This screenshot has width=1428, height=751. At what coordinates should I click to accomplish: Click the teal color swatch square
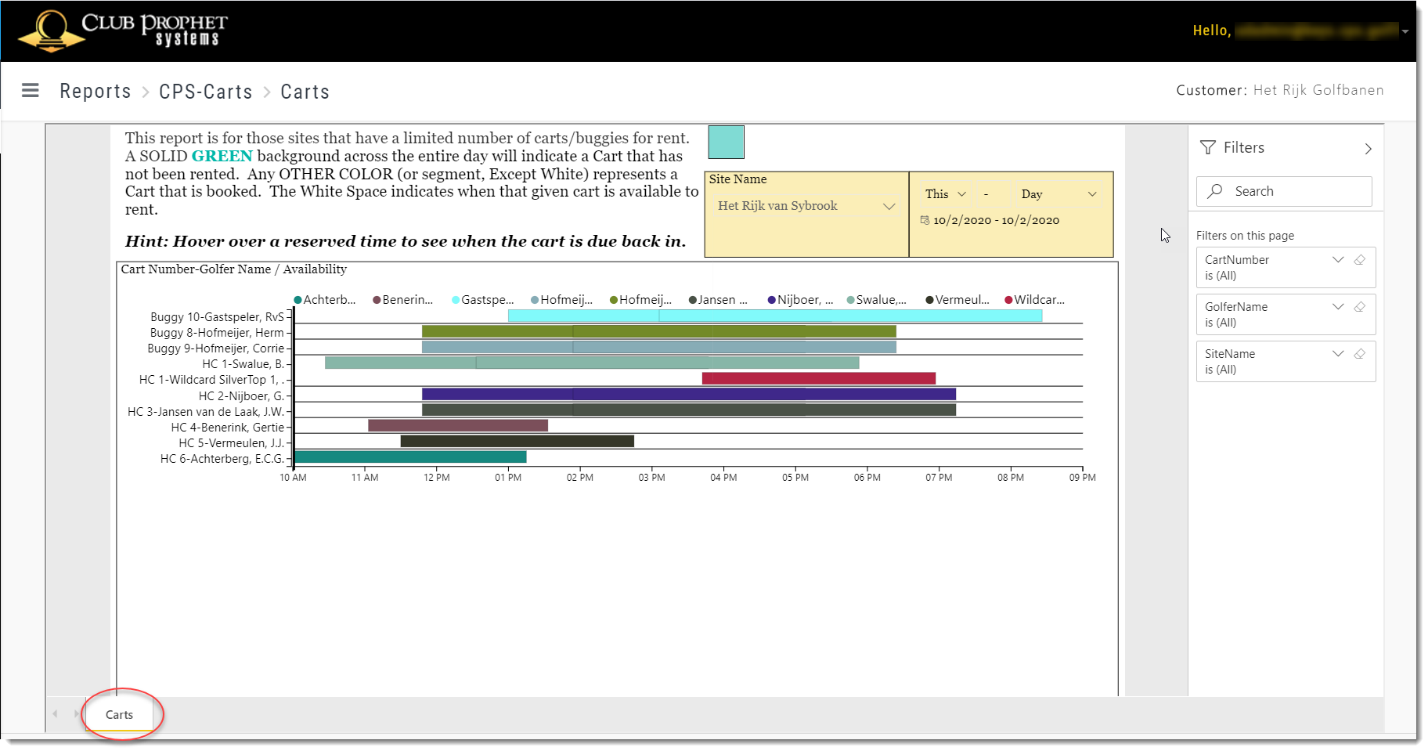[x=726, y=142]
